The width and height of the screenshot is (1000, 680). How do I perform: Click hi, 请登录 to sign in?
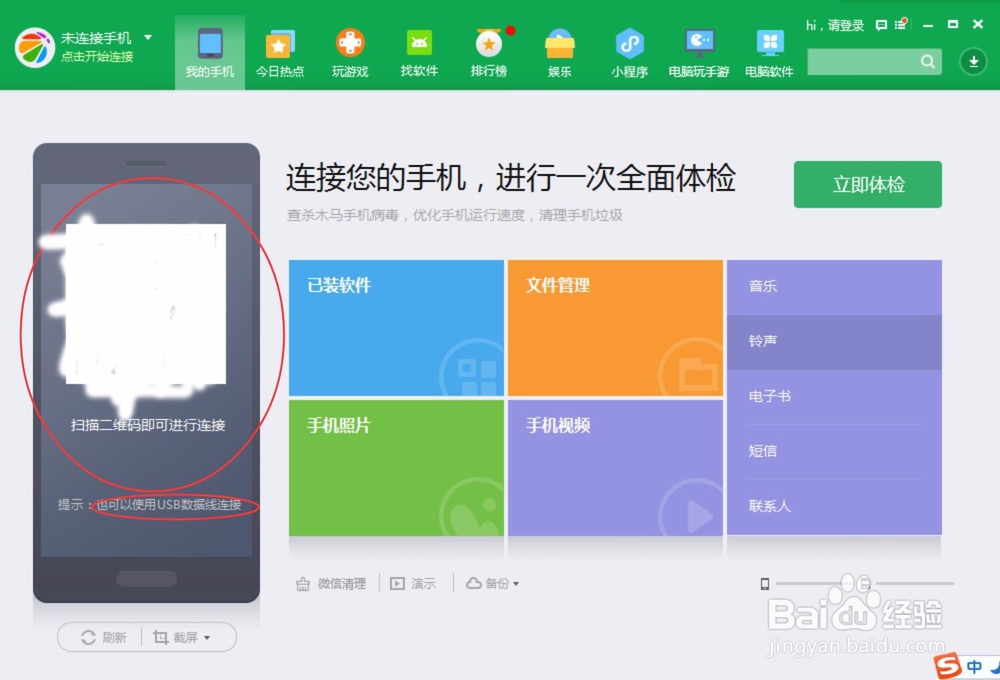834,26
